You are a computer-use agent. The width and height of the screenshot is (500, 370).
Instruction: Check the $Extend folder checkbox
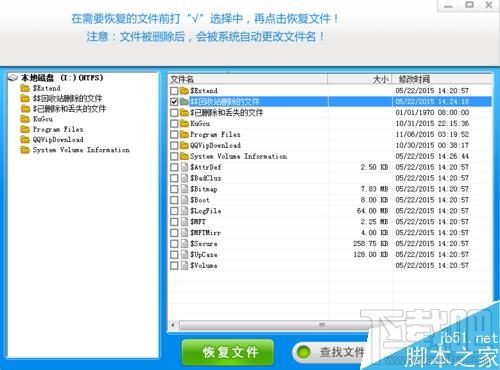(174, 91)
